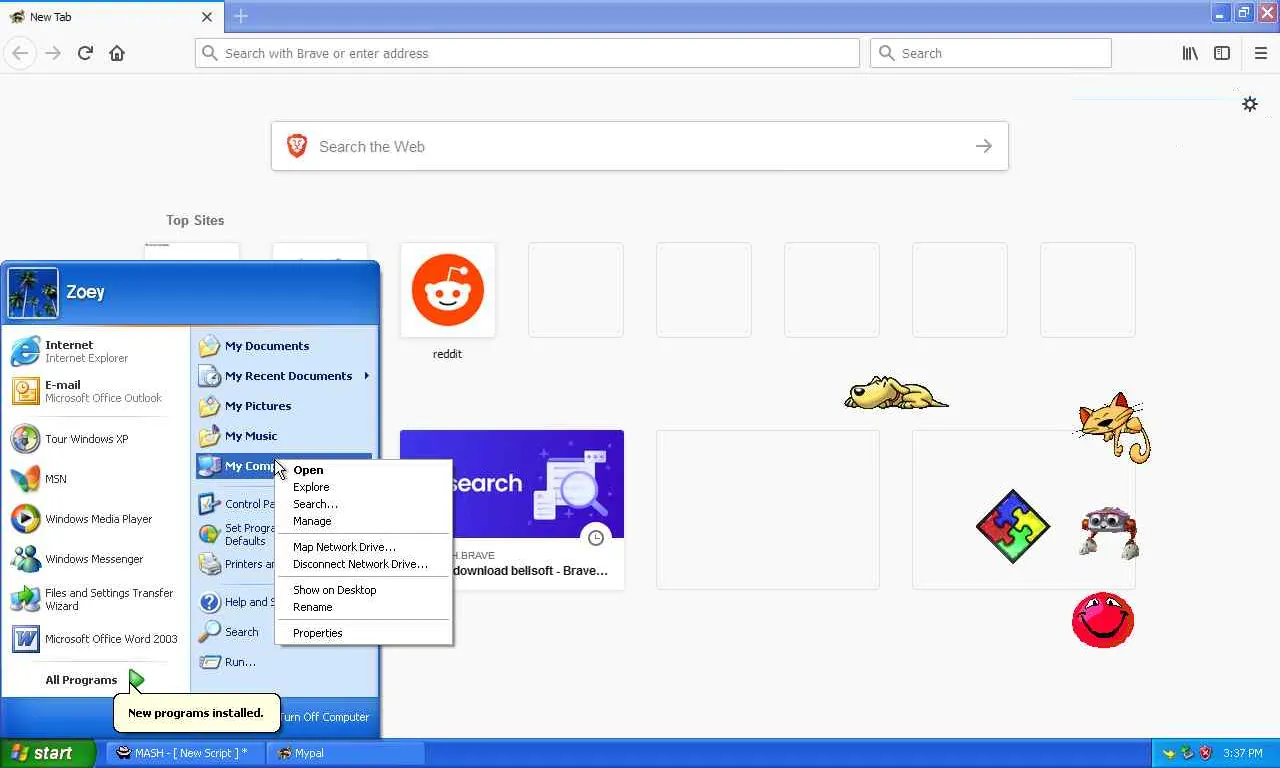This screenshot has width=1280, height=768.
Task: Choose Explore in the context menu
Action: click(364, 487)
